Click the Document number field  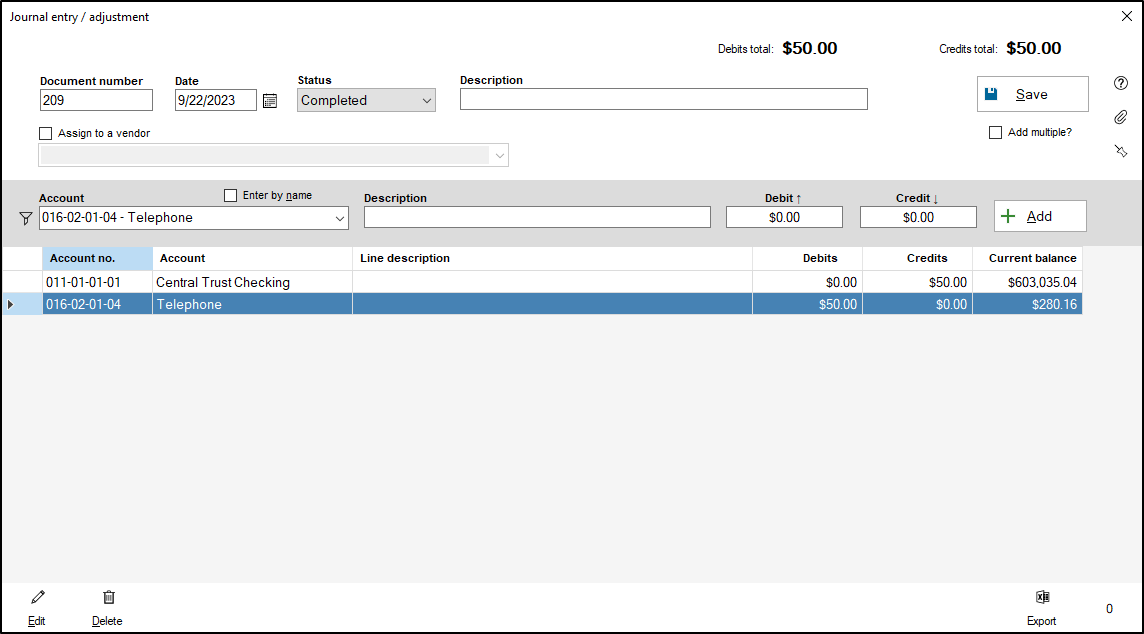pos(96,100)
